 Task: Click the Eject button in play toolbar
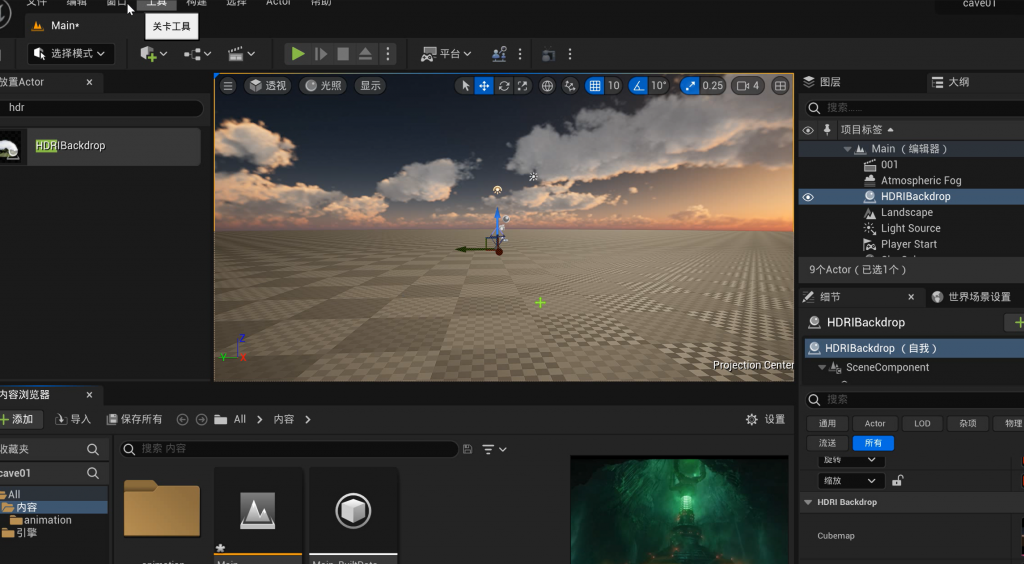[366, 54]
